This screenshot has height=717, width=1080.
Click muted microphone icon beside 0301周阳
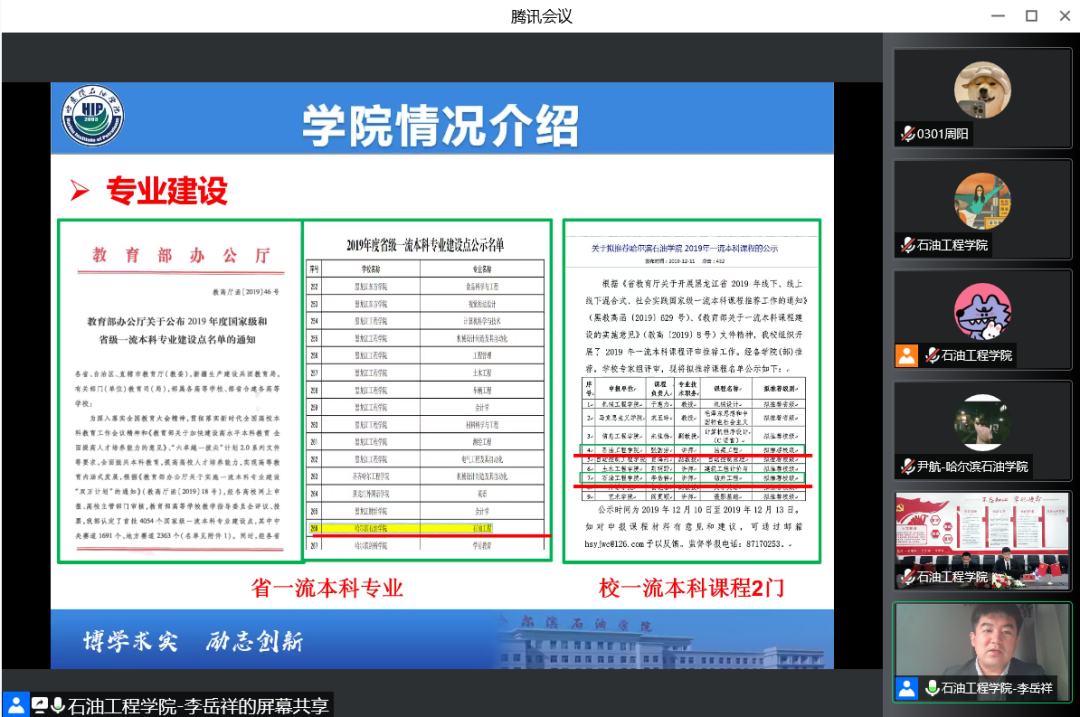coord(908,135)
